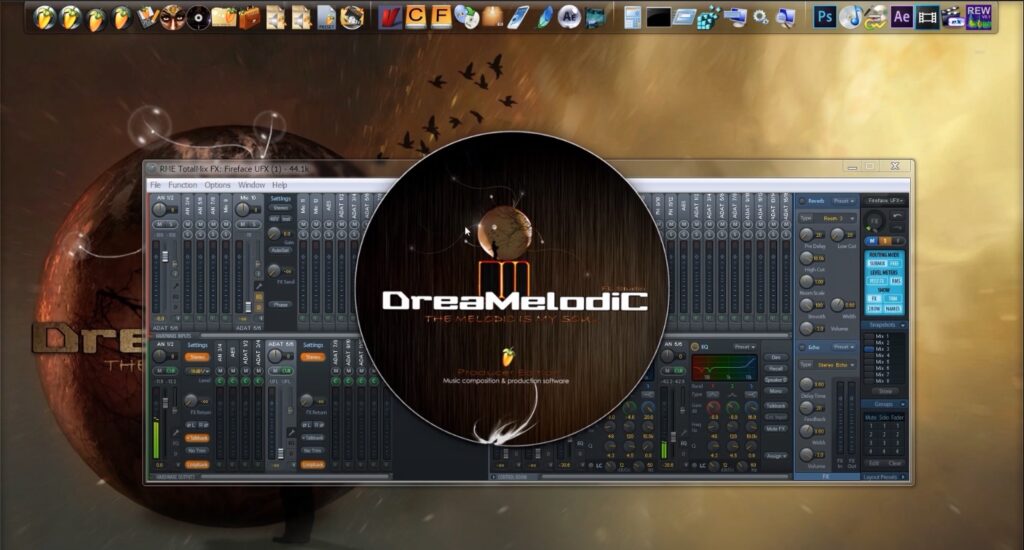Click undo arrow icon under Fireface UFX label
The image size is (1024, 550).
click(x=897, y=216)
